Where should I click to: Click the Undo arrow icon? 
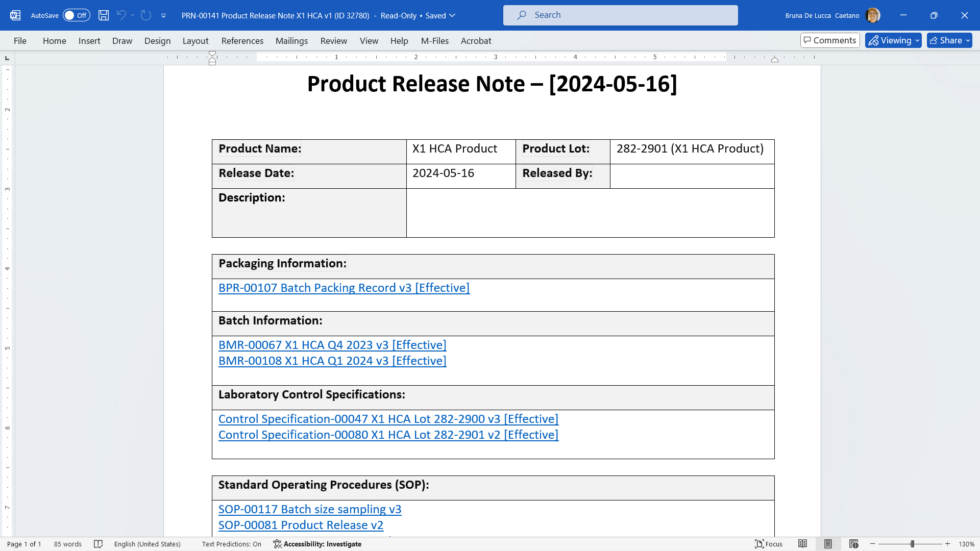122,15
